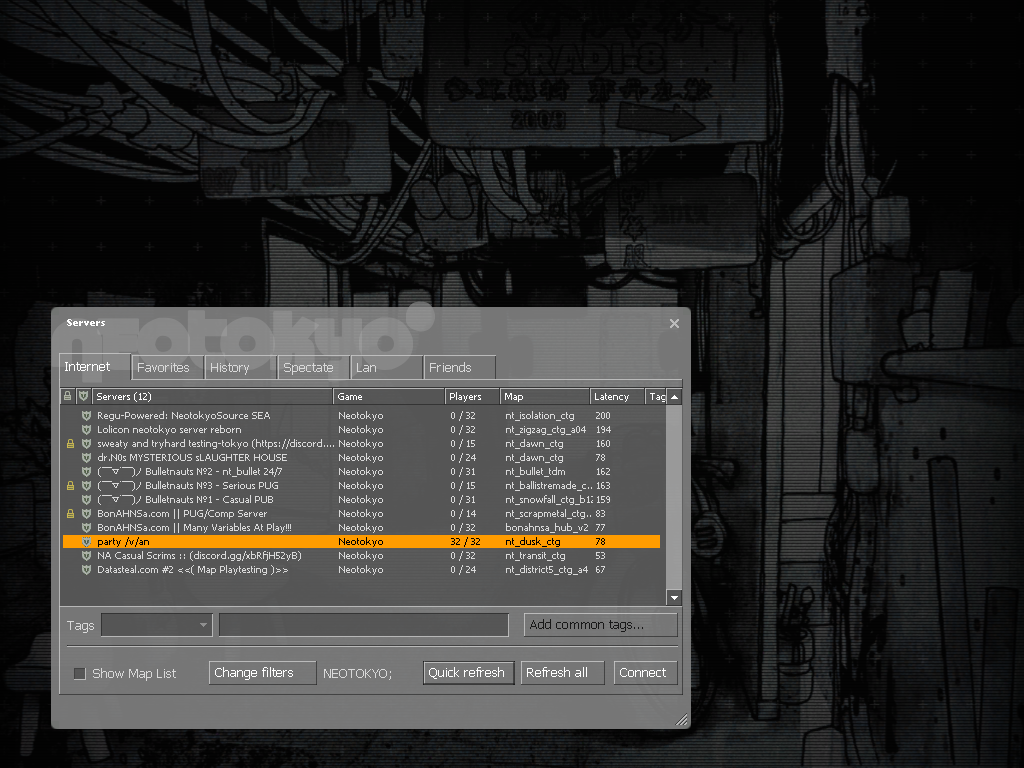Click Quick refresh
This screenshot has width=1024, height=768.
(x=469, y=673)
